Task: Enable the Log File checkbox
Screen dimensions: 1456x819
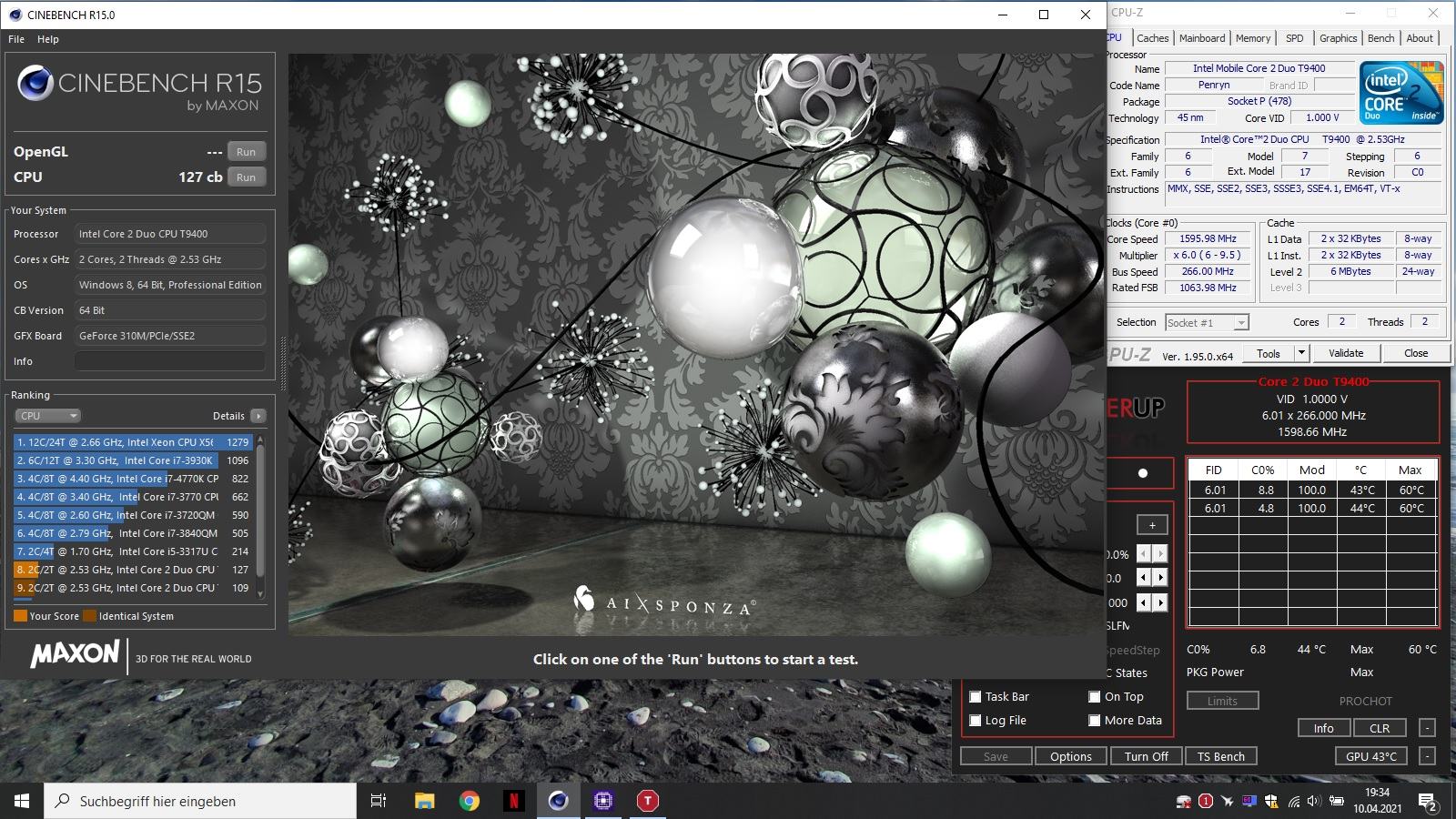Action: 976,721
